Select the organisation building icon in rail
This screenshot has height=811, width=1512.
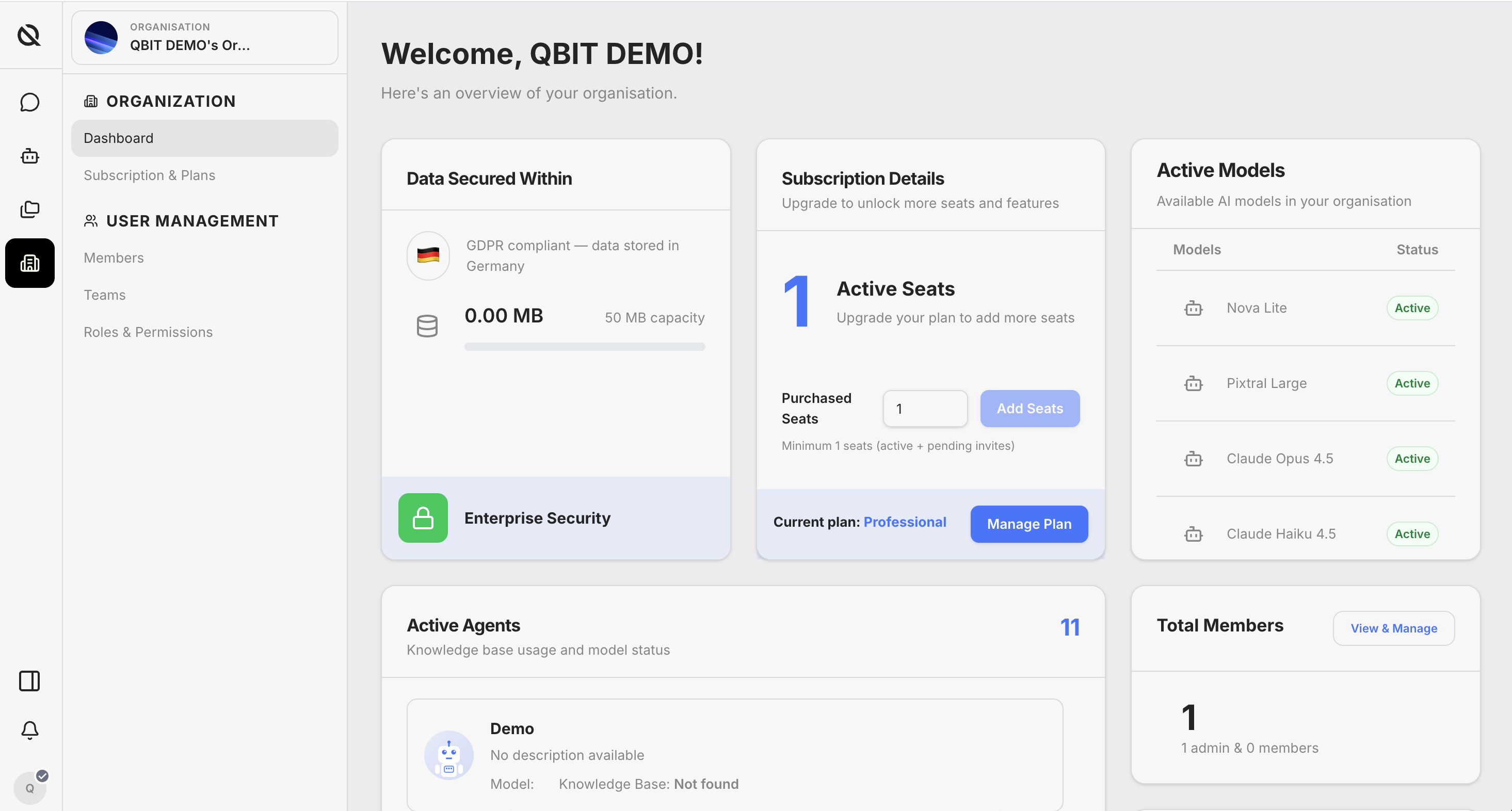pyautogui.click(x=29, y=263)
